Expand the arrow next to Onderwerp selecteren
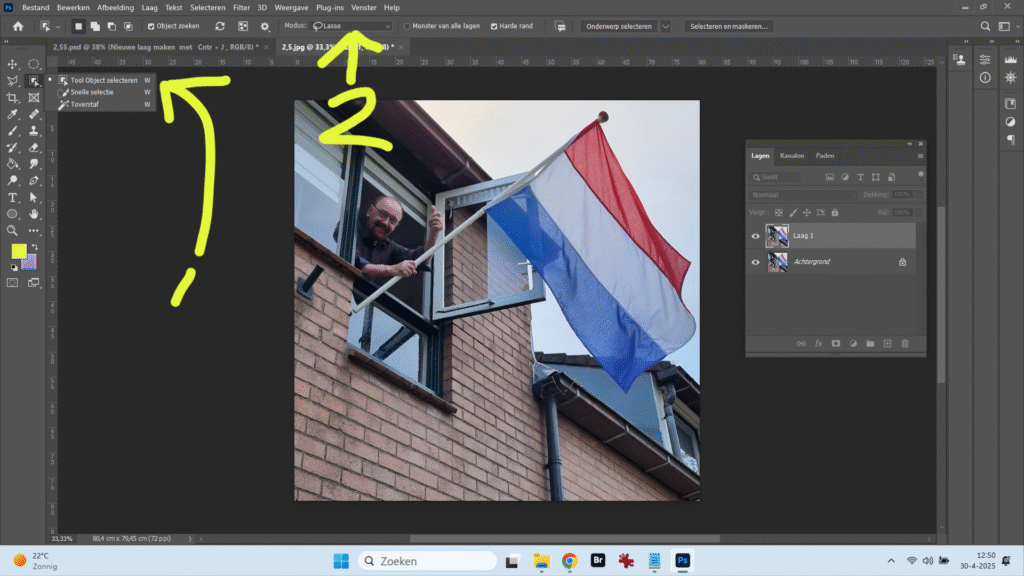This screenshot has width=1024, height=576. click(666, 26)
